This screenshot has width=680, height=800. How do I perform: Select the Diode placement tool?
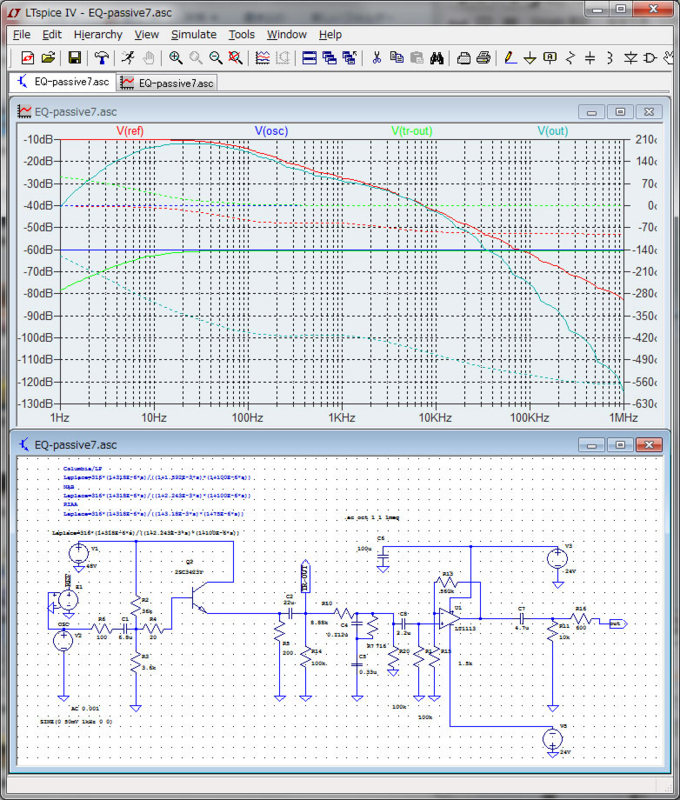coord(630,58)
